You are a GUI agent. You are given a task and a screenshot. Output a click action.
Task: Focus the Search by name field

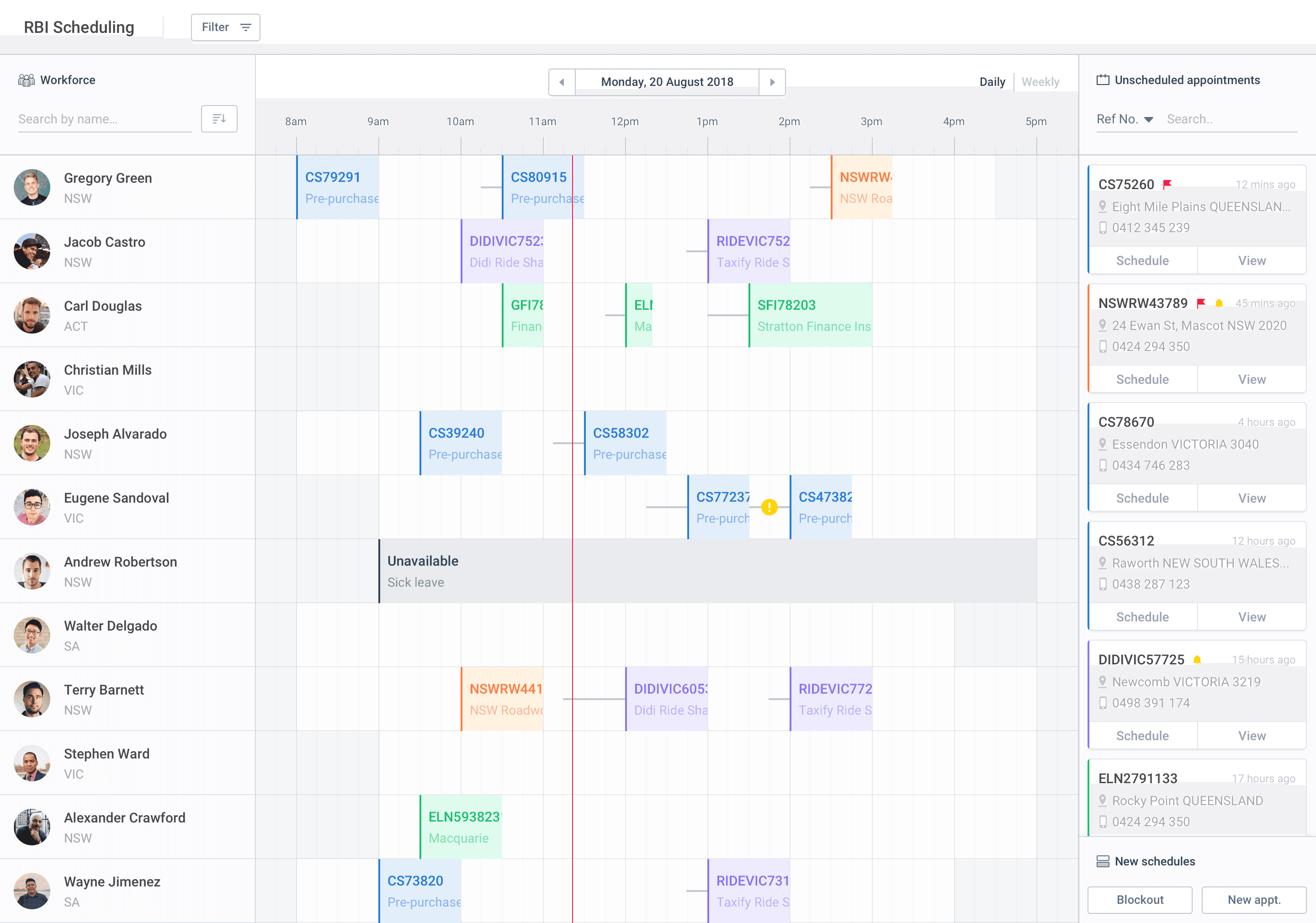[x=105, y=119]
